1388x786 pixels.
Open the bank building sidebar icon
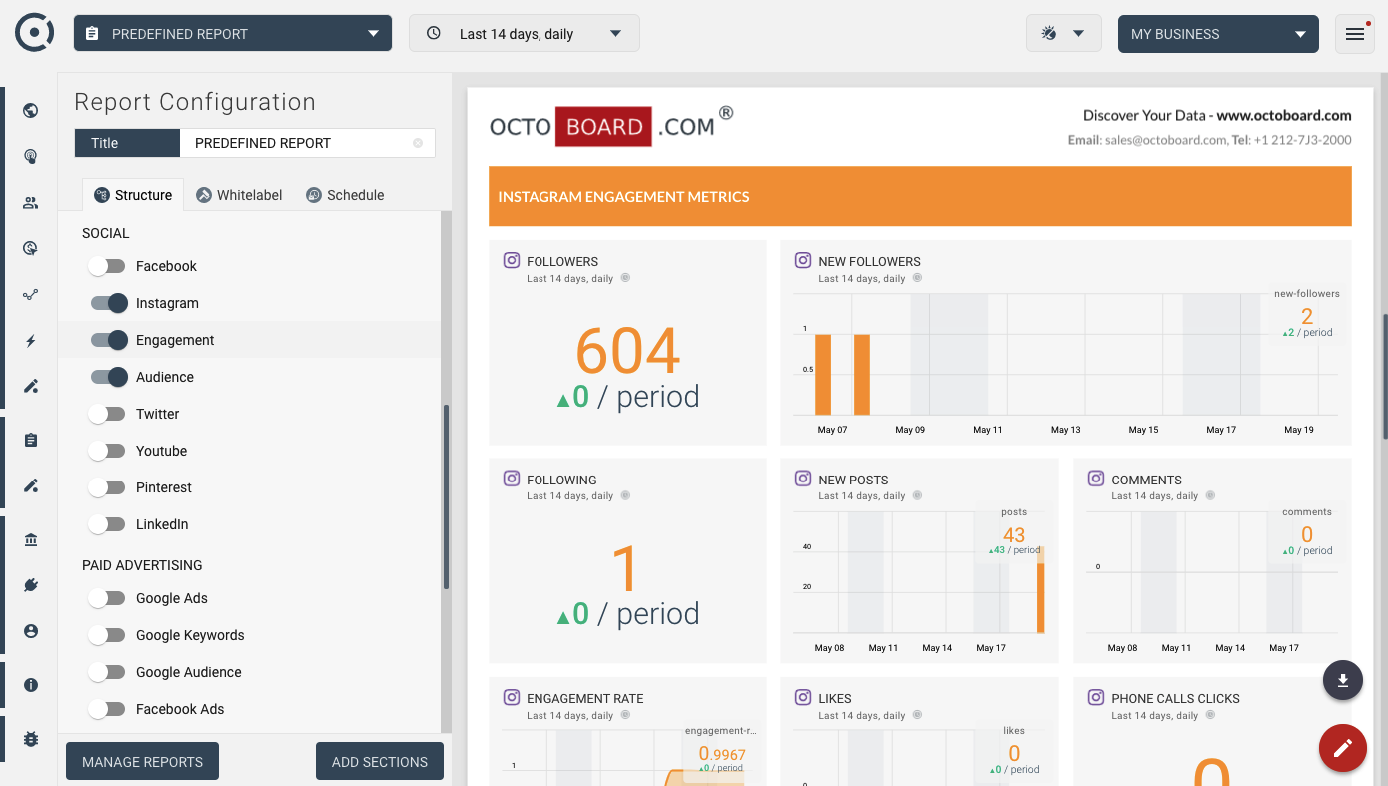(x=31, y=540)
